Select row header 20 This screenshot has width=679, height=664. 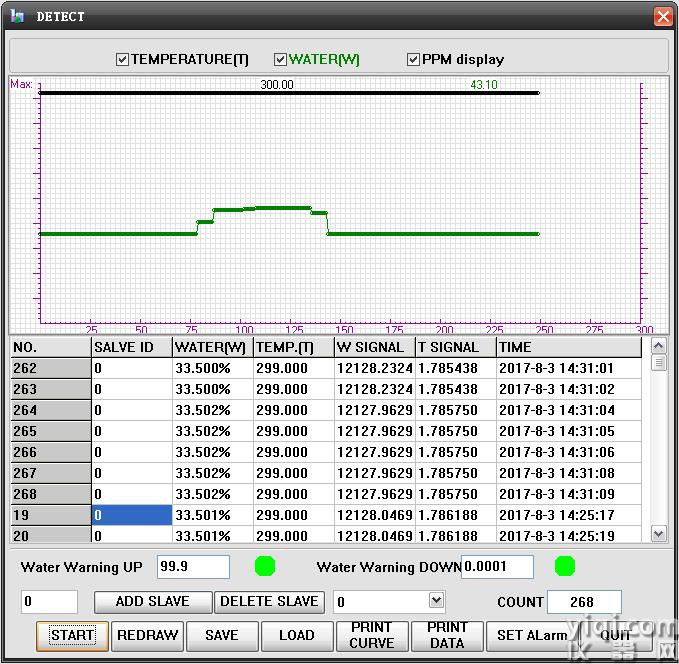(51, 535)
